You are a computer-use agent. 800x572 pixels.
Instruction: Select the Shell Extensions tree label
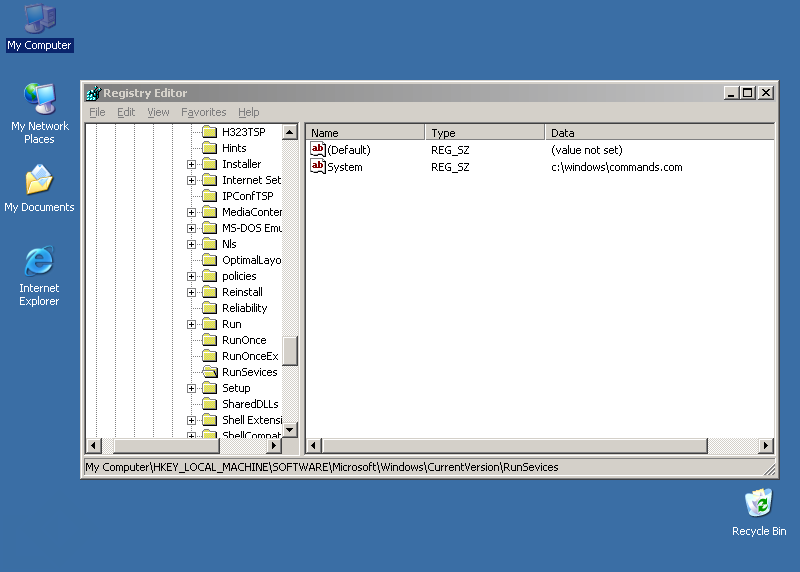click(x=252, y=420)
